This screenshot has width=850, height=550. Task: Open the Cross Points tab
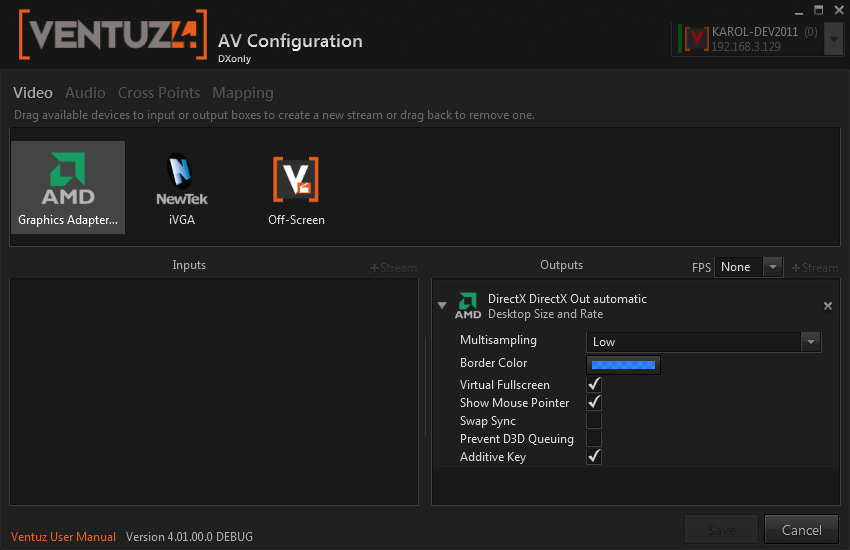(x=159, y=93)
